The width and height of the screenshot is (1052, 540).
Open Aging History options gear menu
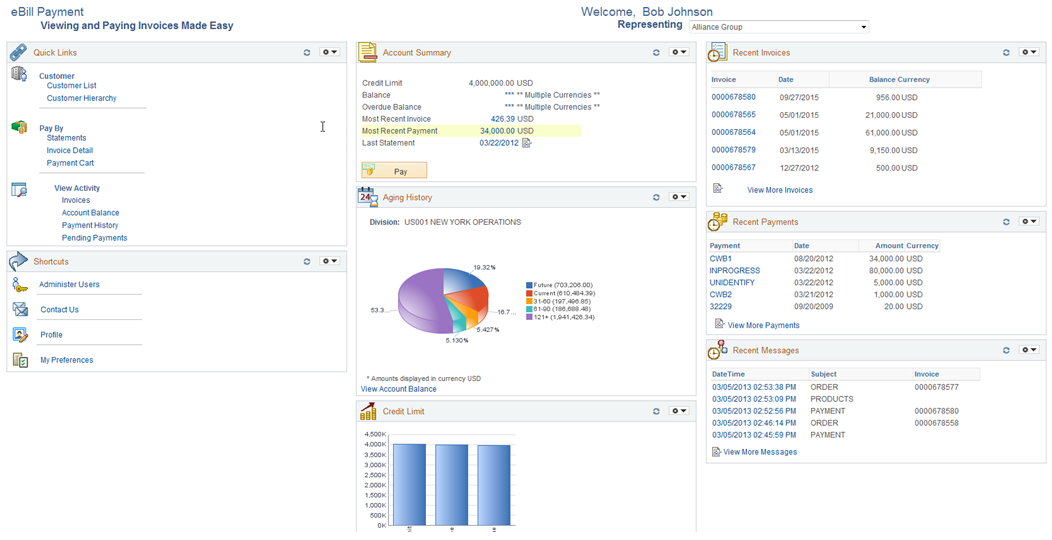pyautogui.click(x=678, y=197)
